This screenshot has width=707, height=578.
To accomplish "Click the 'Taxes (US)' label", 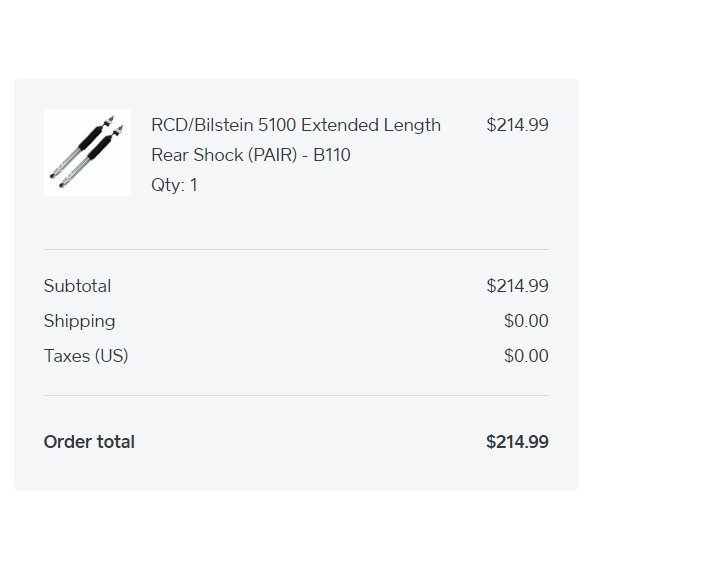I will [86, 356].
